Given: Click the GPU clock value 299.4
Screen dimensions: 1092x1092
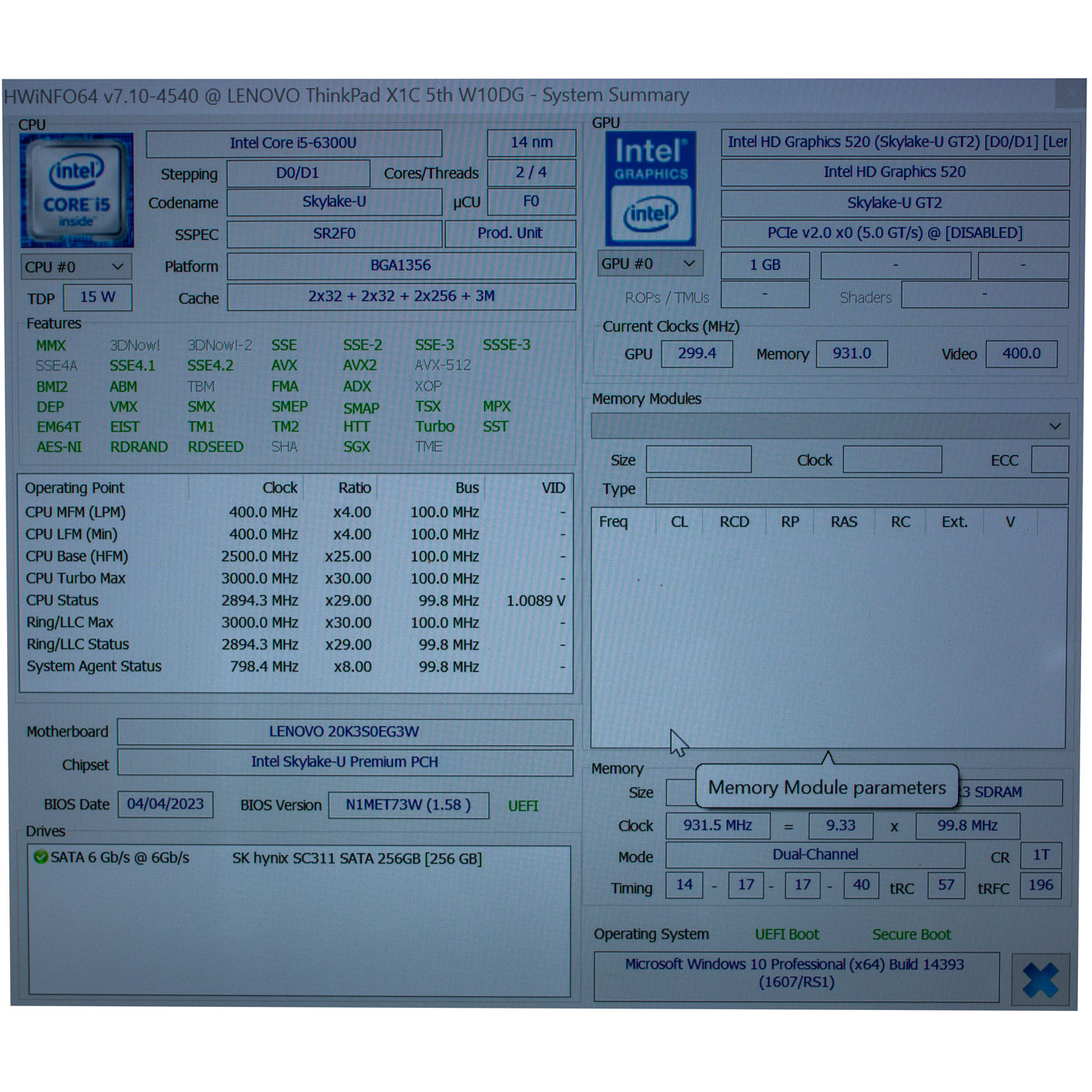Looking at the screenshot, I should (x=697, y=353).
